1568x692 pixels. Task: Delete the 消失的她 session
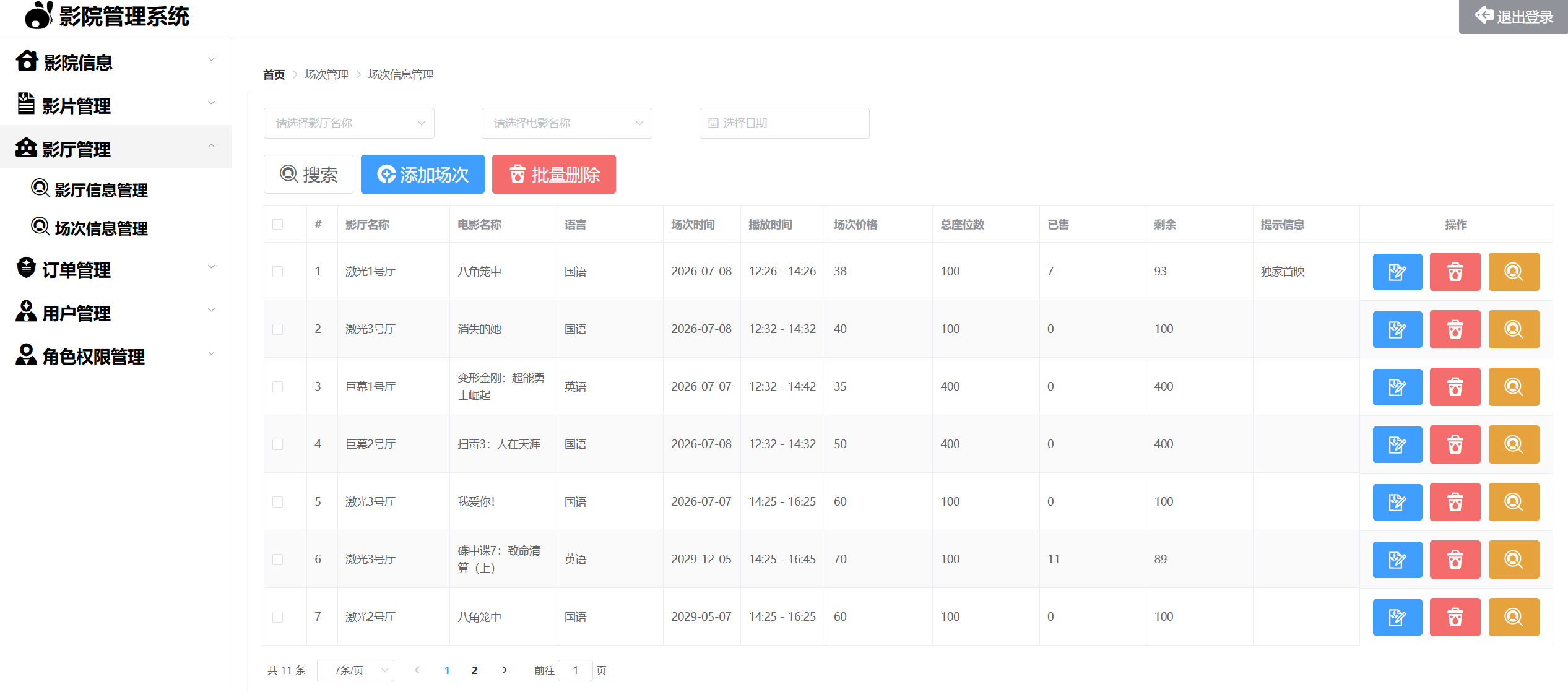pyautogui.click(x=1455, y=329)
